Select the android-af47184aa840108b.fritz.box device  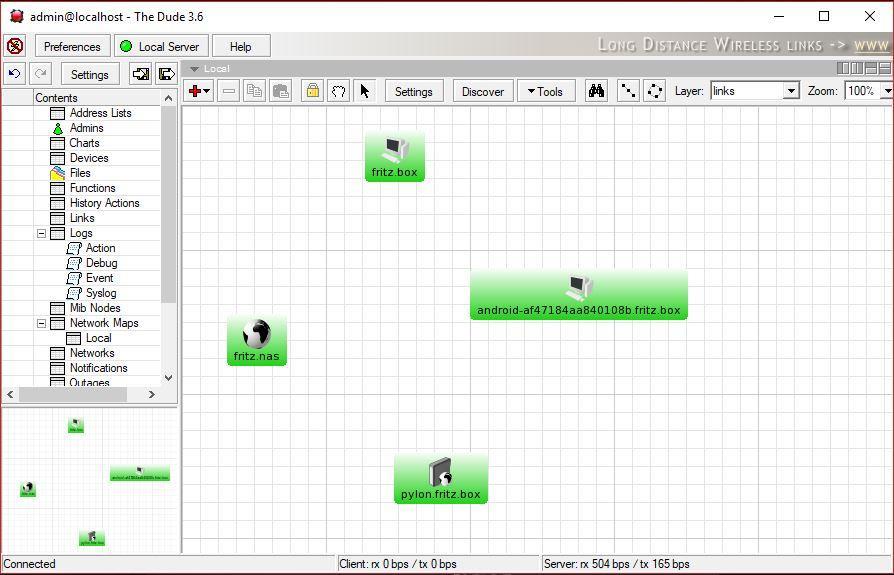pos(579,295)
